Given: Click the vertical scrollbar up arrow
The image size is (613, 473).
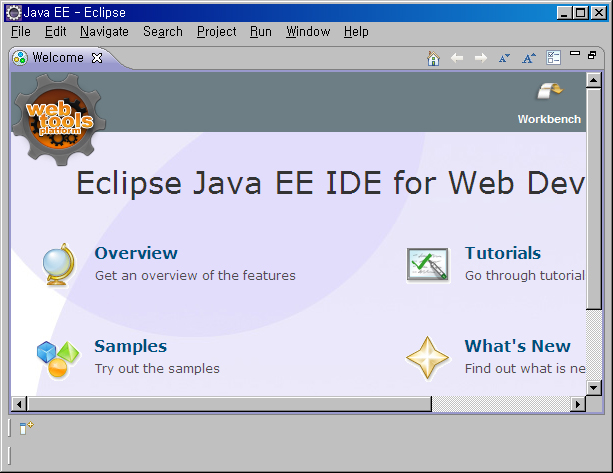Looking at the screenshot, I should coord(593,80).
